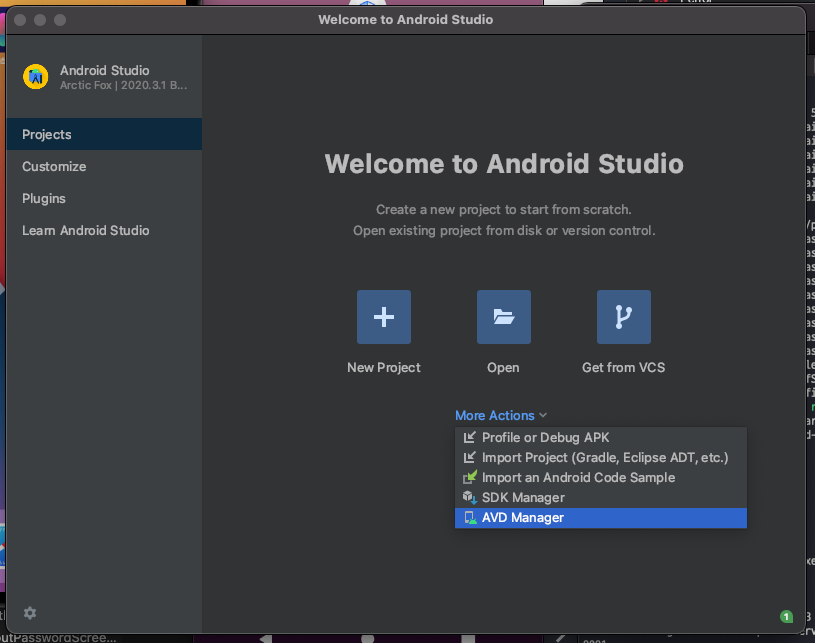Launch AVD Manager from the menu
Image resolution: width=815 pixels, height=643 pixels.
601,518
